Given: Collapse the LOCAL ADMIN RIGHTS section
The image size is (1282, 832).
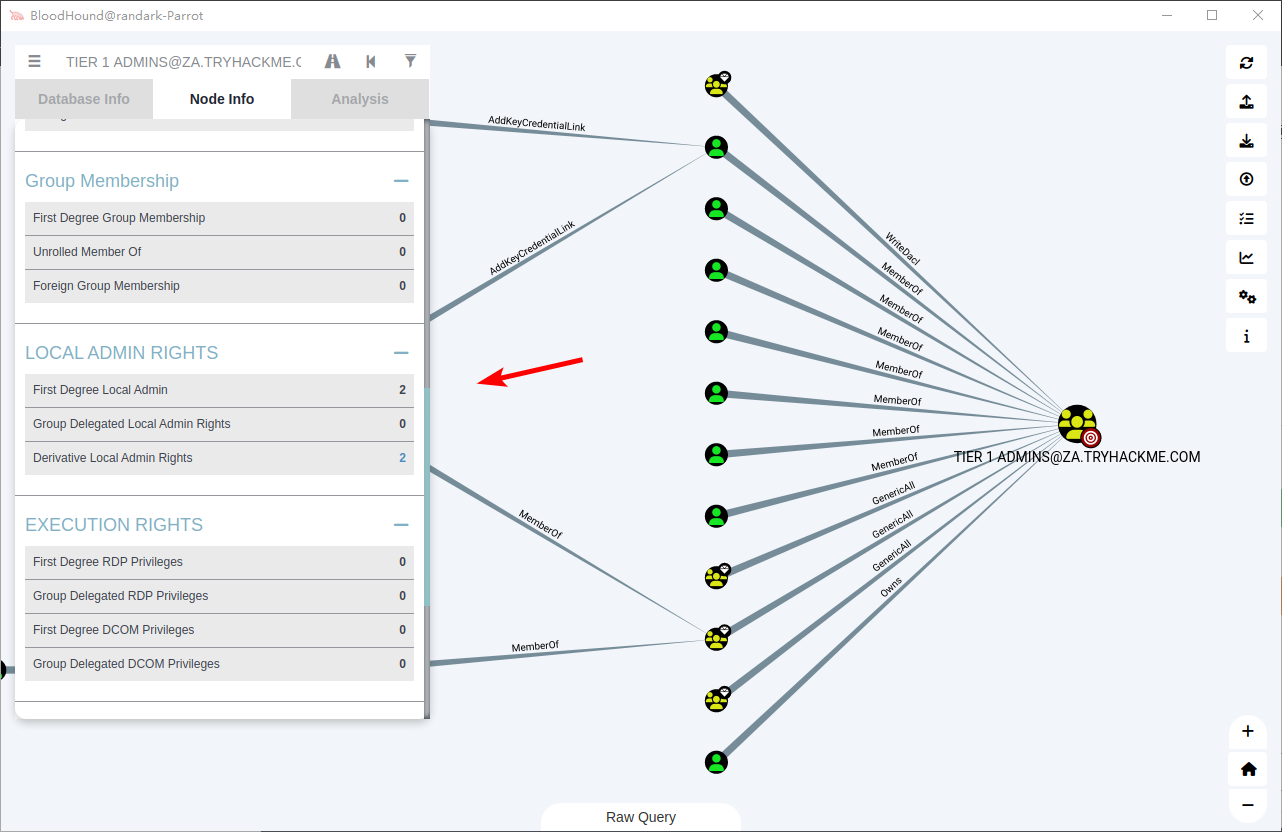Looking at the screenshot, I should click(x=401, y=353).
